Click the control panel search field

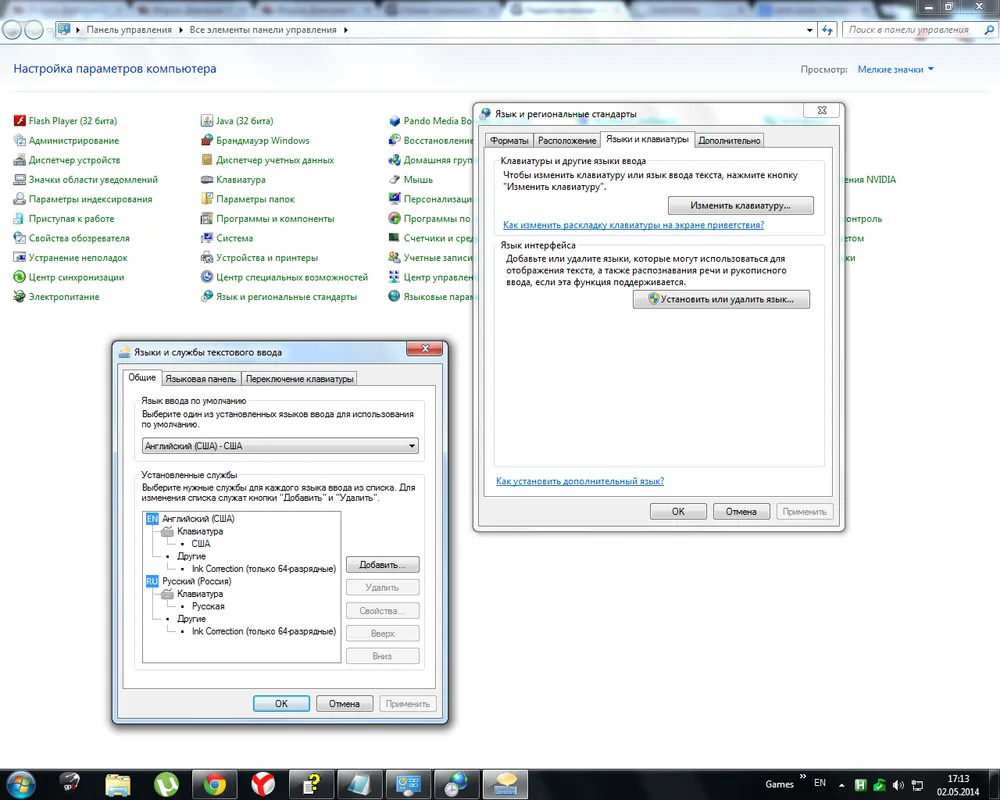click(x=908, y=30)
